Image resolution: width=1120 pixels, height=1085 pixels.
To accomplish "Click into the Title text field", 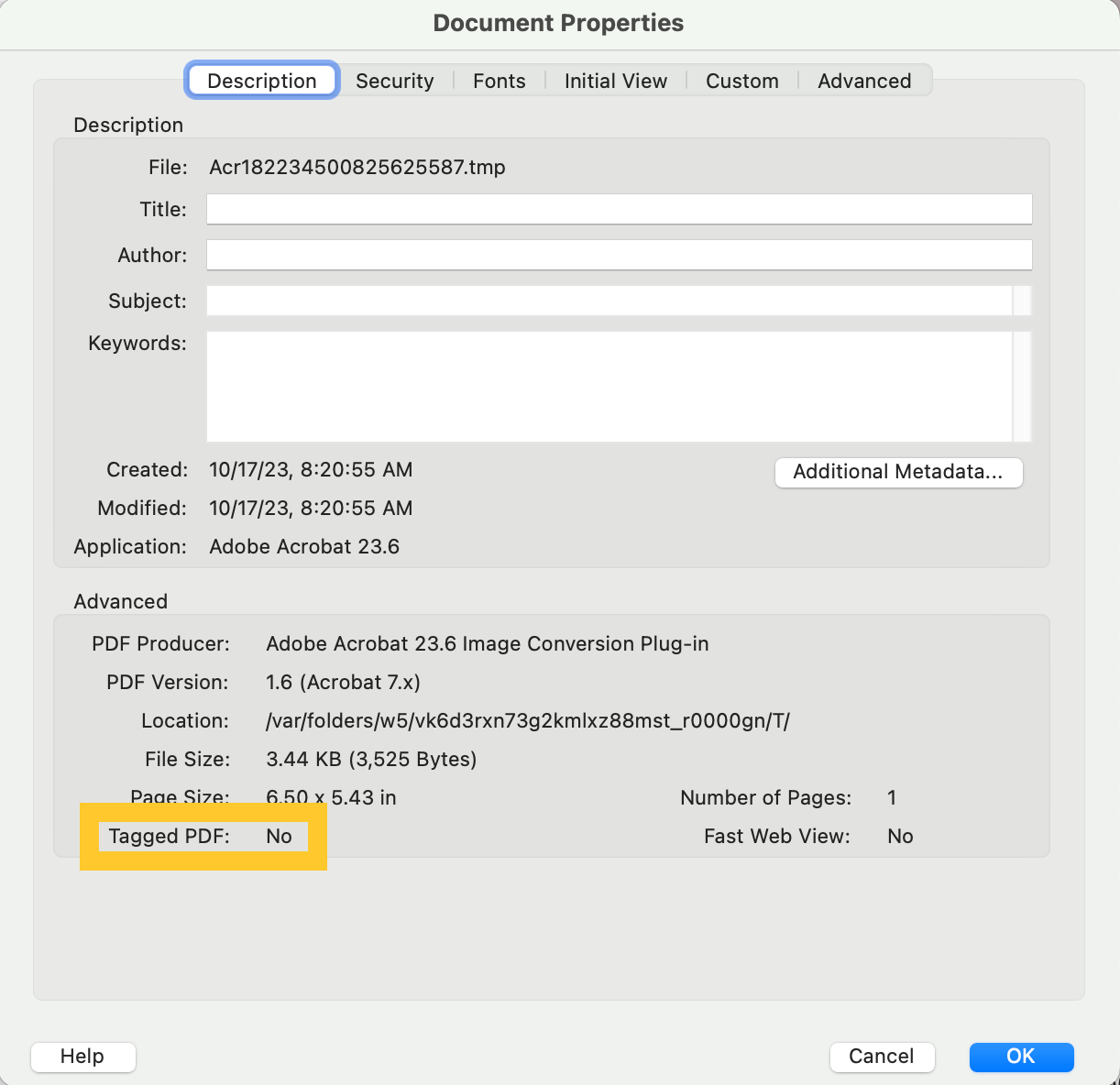I will click(619, 209).
